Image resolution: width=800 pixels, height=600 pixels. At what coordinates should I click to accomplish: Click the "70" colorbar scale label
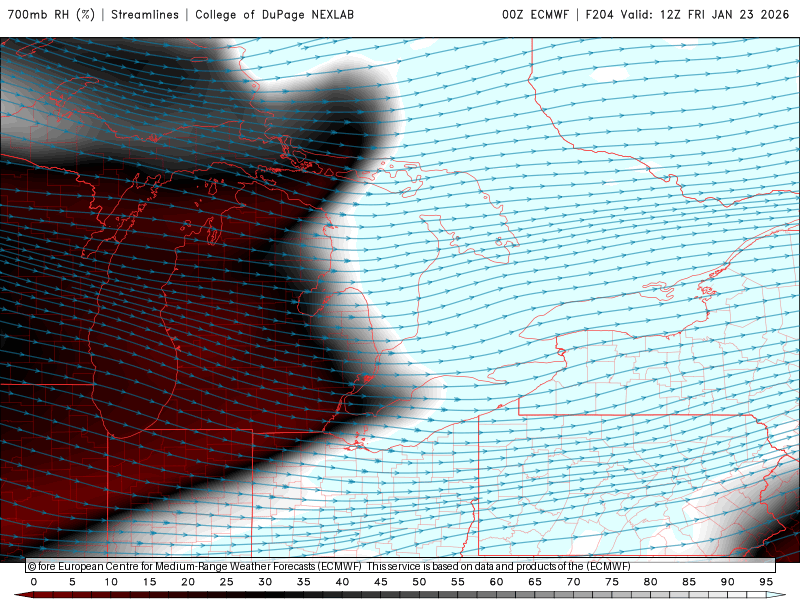click(573, 582)
